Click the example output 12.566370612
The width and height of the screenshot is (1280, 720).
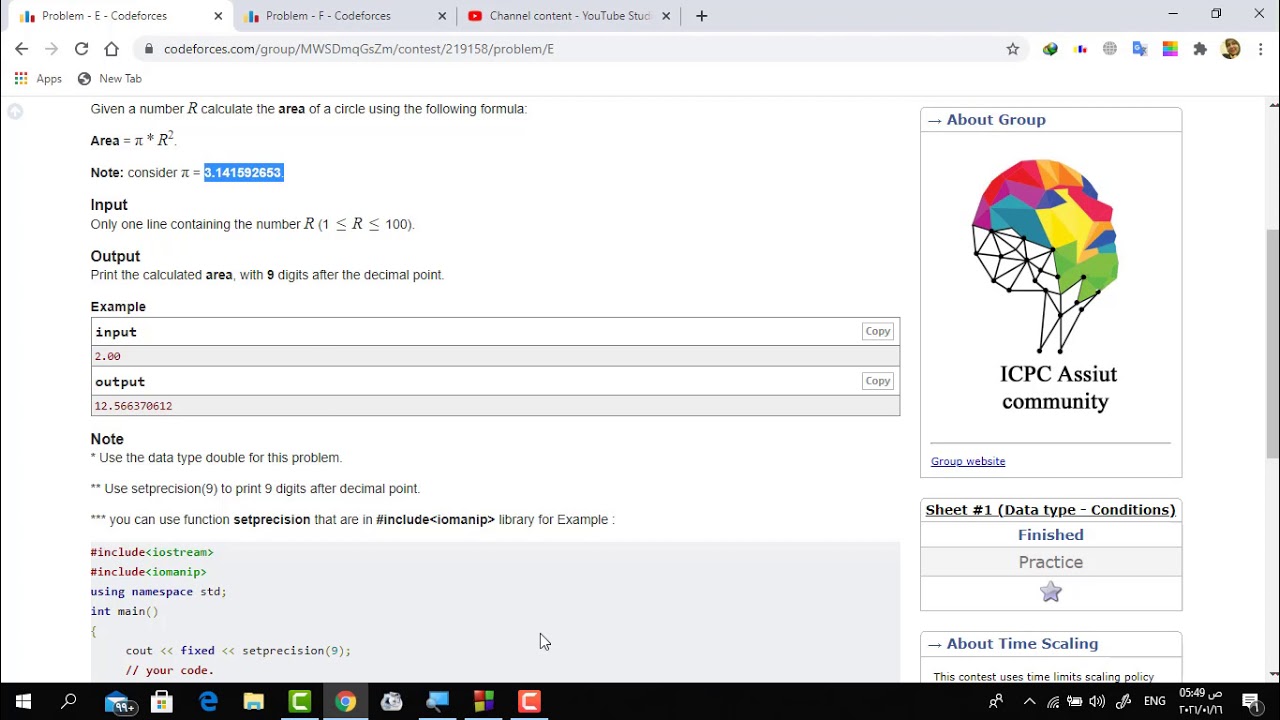point(133,406)
